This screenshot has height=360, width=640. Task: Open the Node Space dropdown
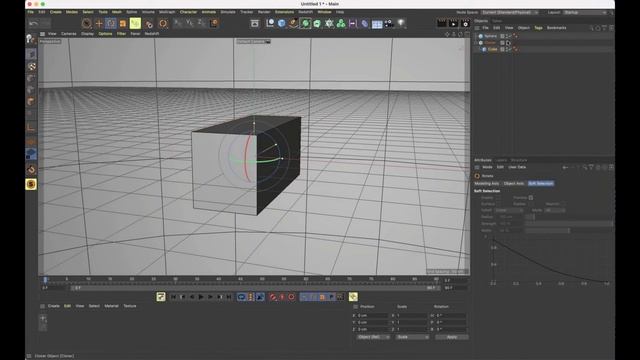pos(510,13)
